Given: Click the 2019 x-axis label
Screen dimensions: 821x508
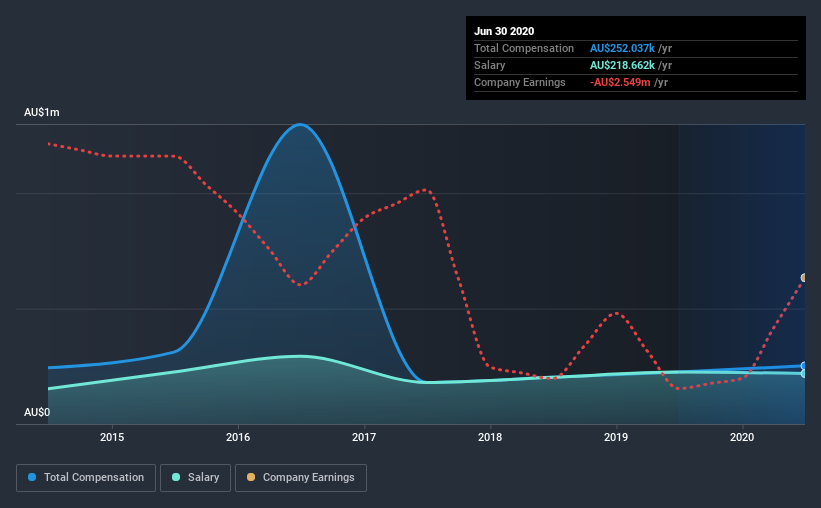Looking at the screenshot, I should pyautogui.click(x=616, y=437).
